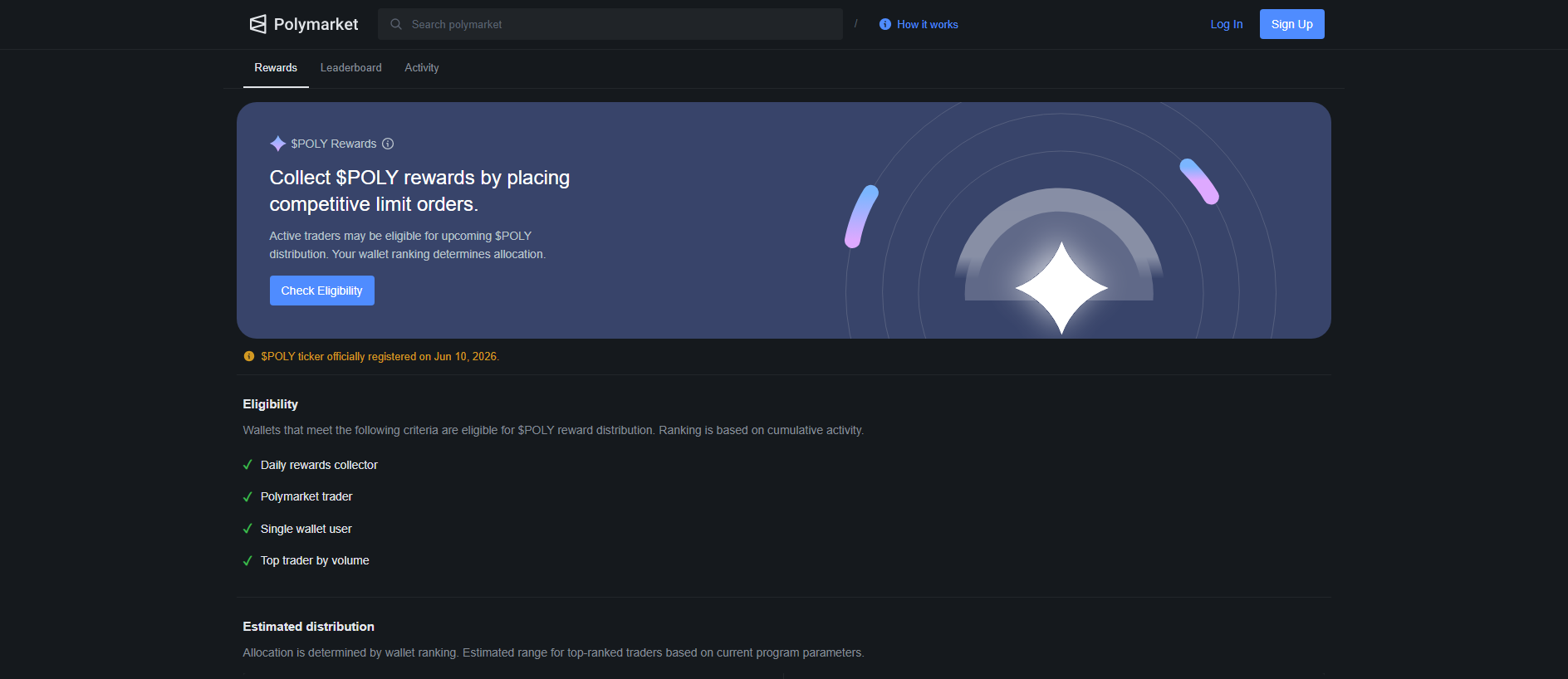Click the Sign Up button
This screenshot has width=1568, height=679.
coord(1292,24)
